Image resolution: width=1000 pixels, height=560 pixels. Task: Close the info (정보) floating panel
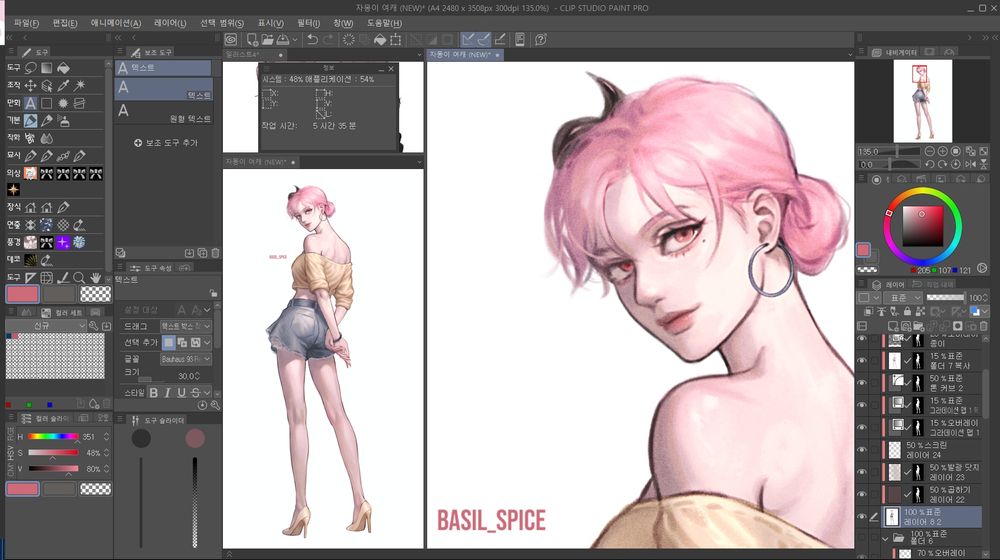tap(391, 68)
